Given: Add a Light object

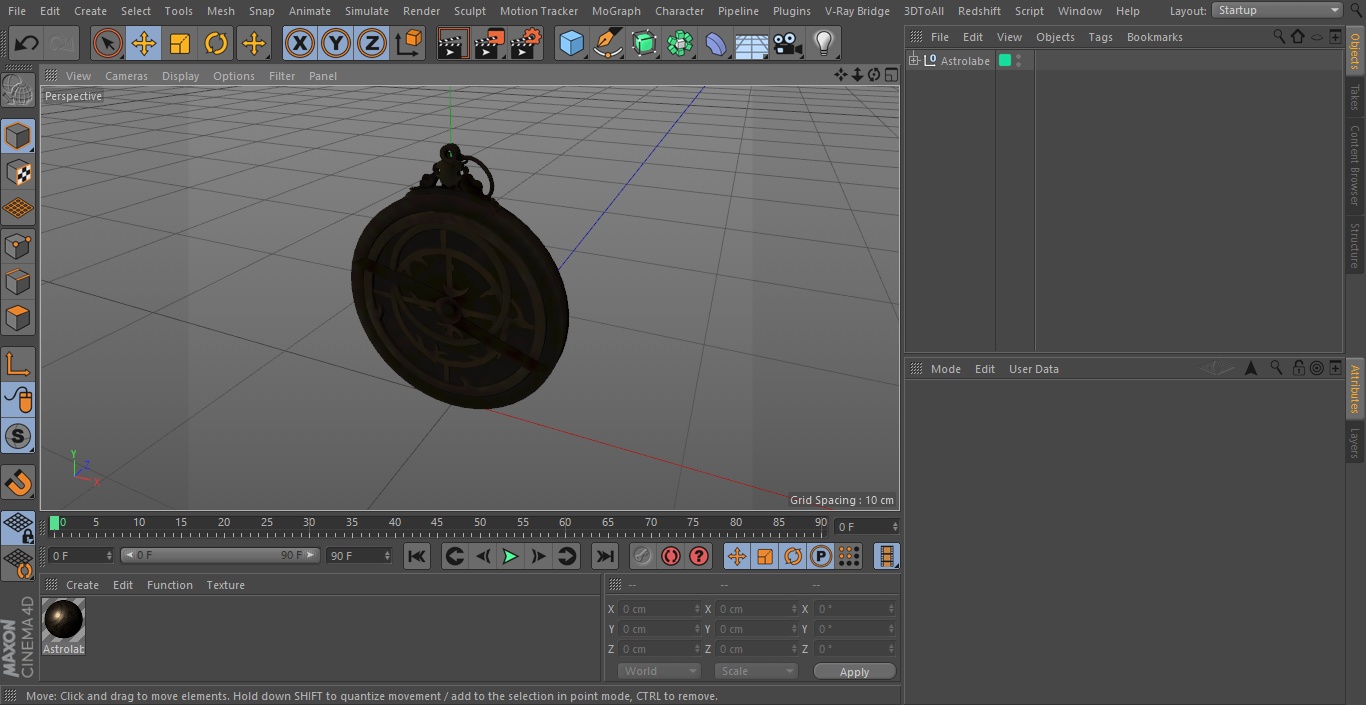Looking at the screenshot, I should pyautogui.click(x=824, y=43).
